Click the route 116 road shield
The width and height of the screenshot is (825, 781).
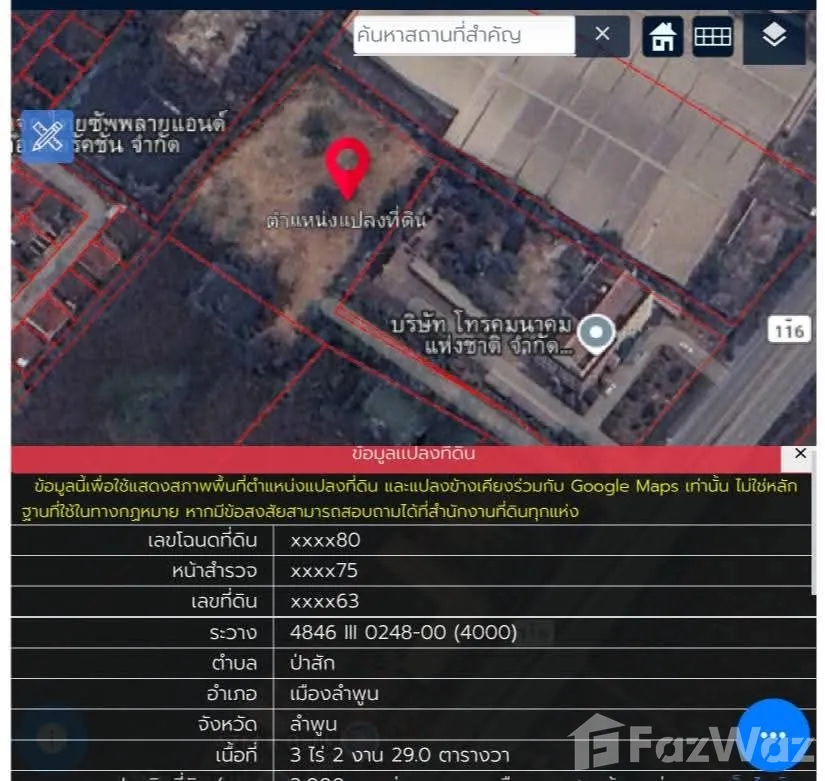[790, 330]
